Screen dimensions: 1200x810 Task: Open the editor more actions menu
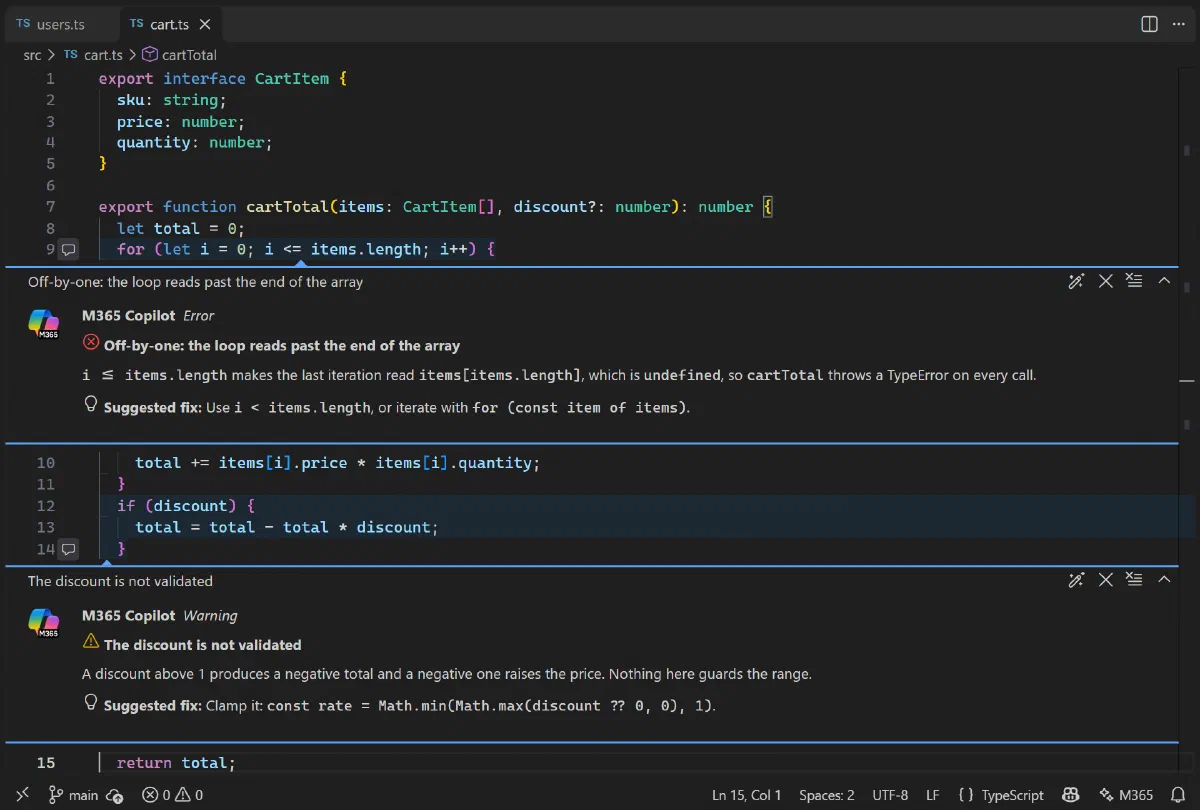click(x=1178, y=24)
